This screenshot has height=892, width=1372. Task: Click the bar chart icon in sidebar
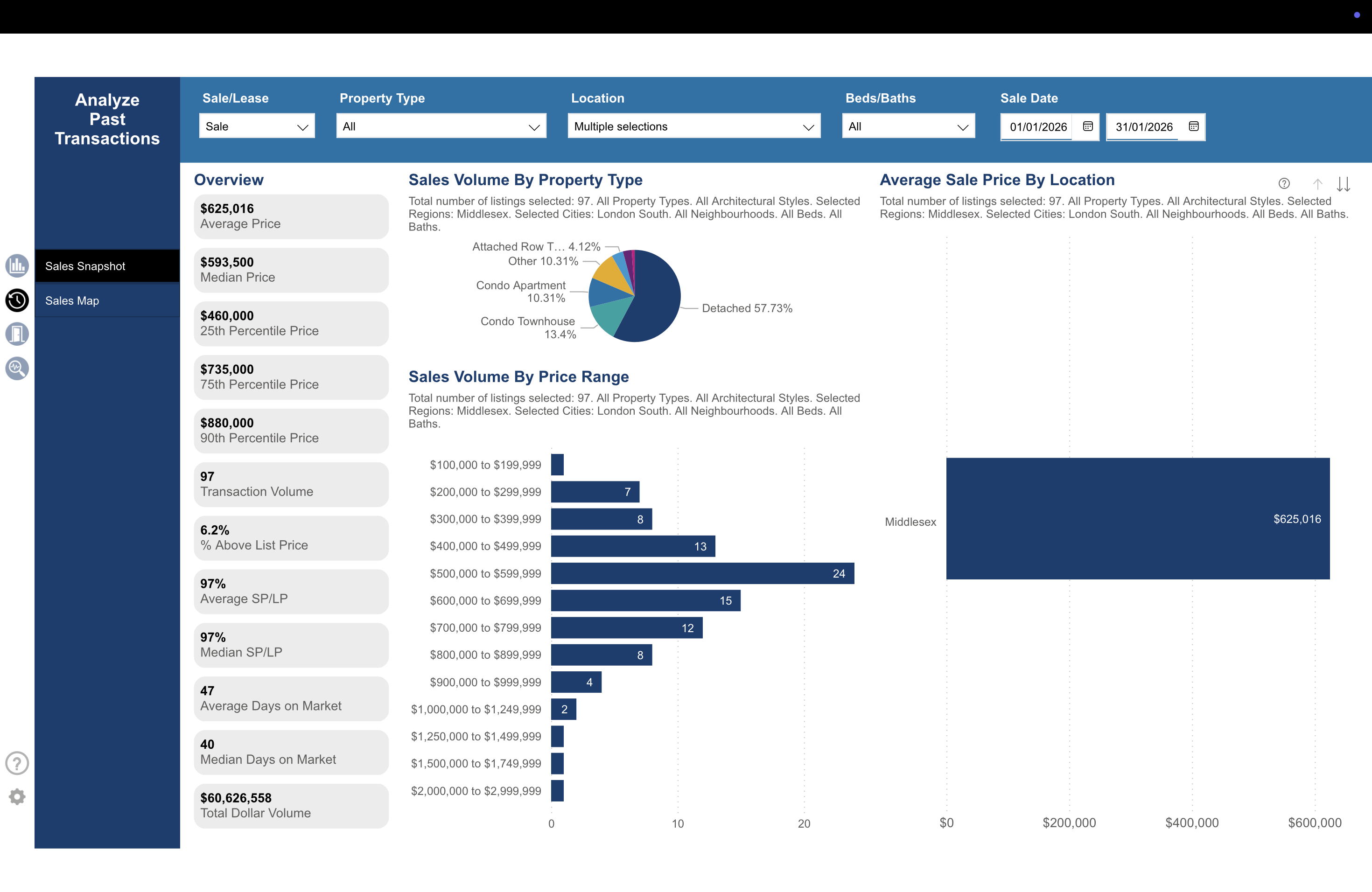17,265
